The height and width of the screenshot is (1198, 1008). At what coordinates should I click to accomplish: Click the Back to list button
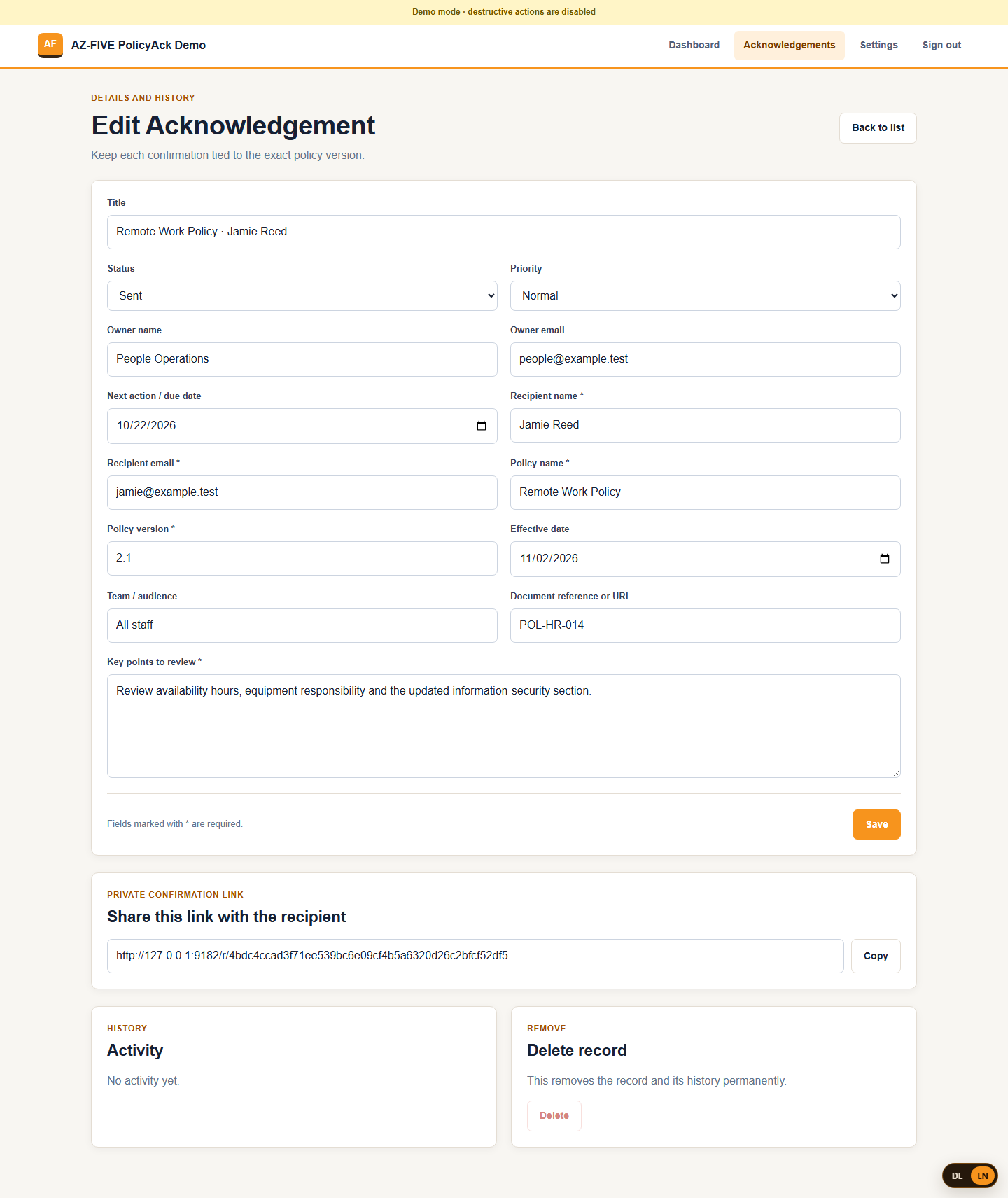pos(878,128)
